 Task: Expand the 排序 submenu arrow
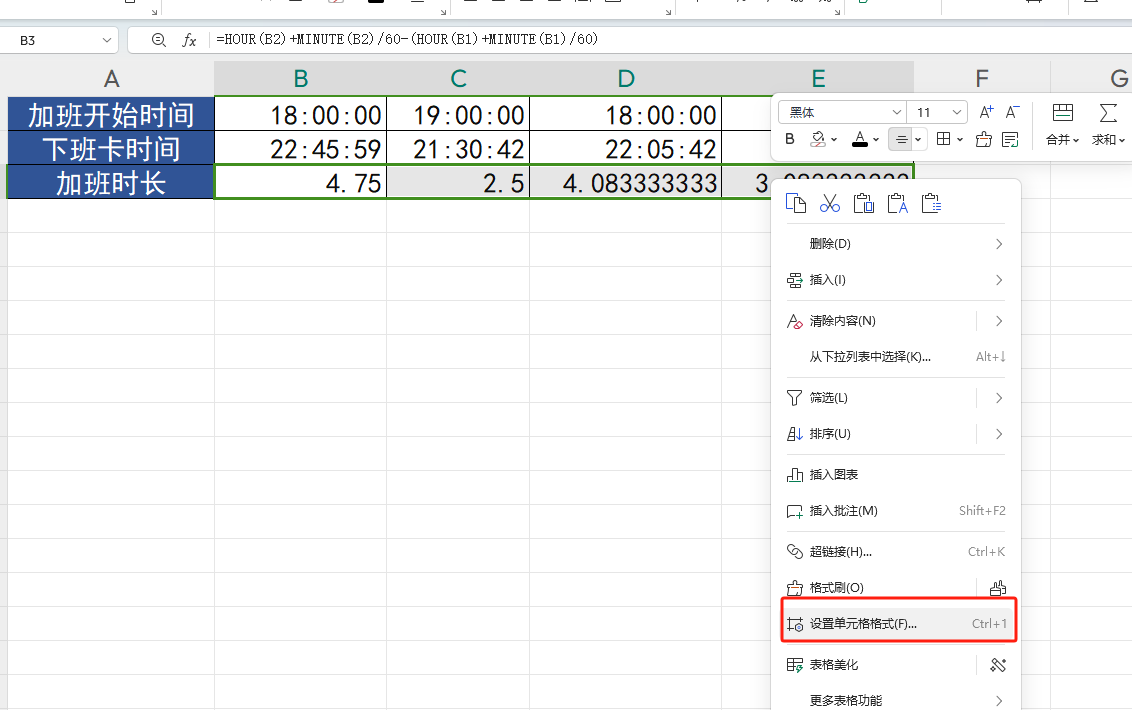pyautogui.click(x=999, y=434)
